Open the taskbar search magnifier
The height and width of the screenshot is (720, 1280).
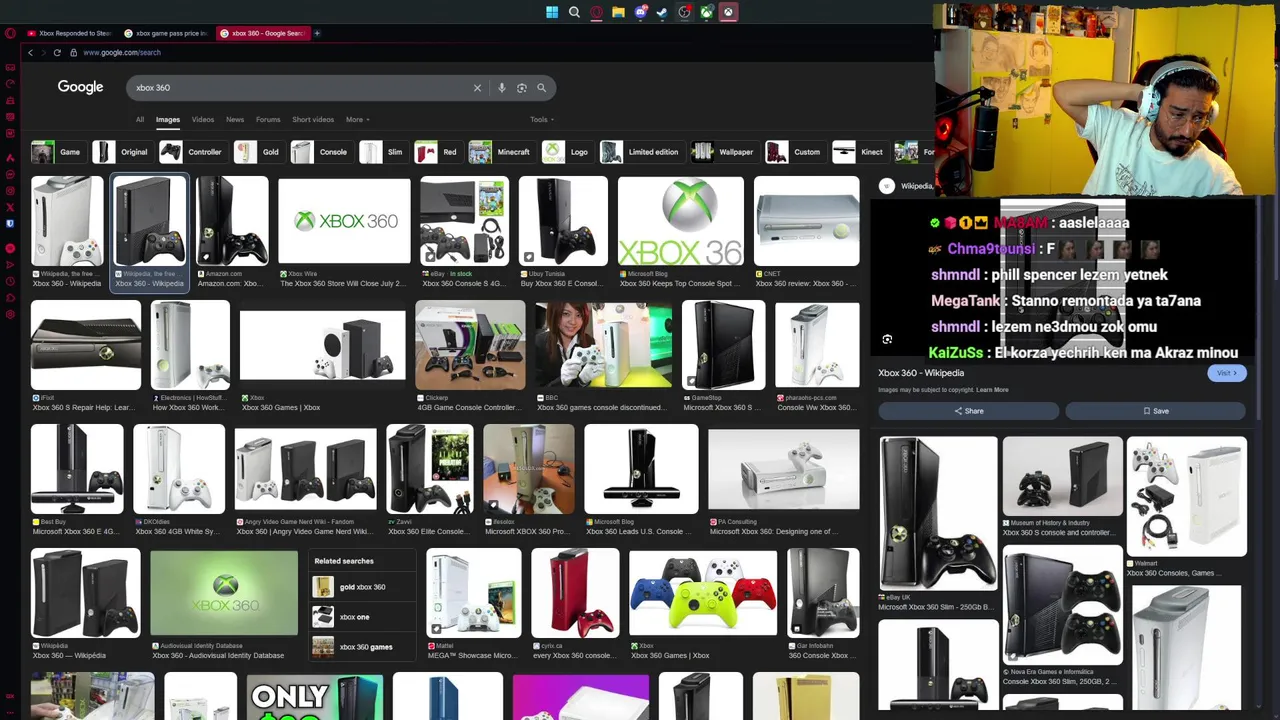click(574, 12)
